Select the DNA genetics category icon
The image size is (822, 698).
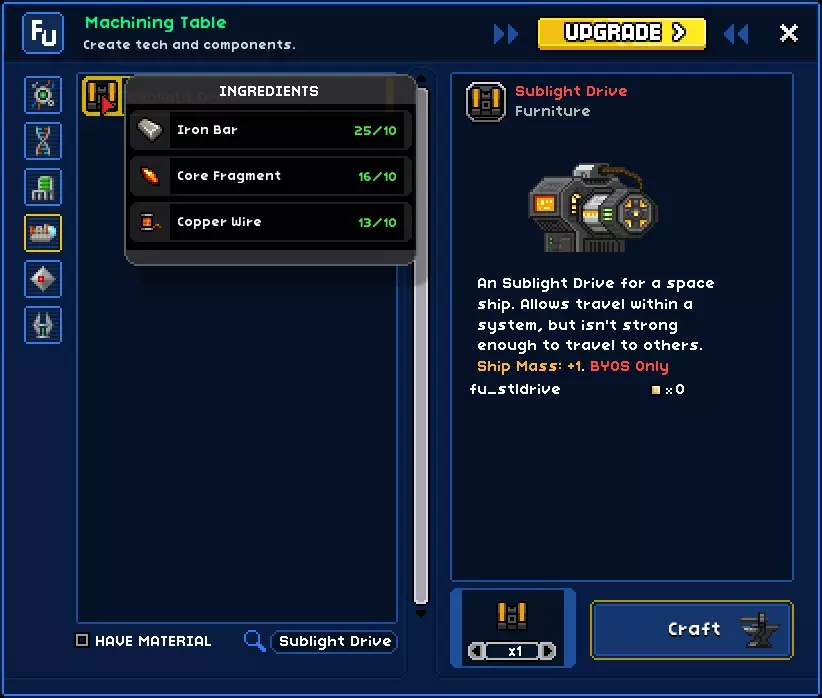click(43, 141)
